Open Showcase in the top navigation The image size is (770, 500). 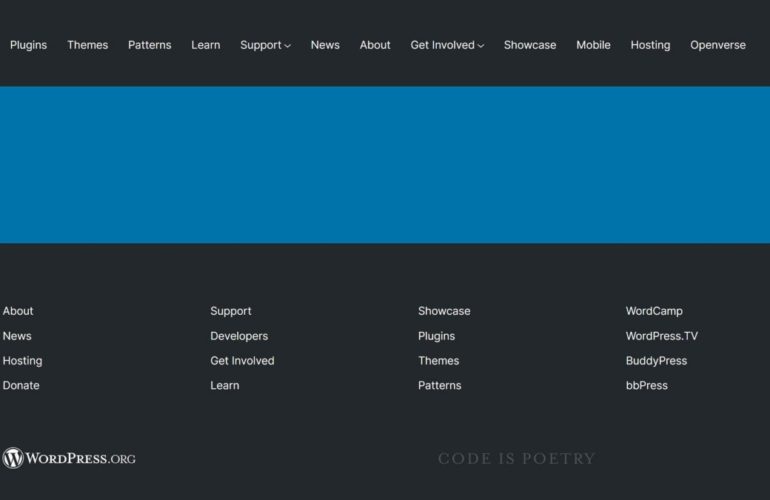530,45
